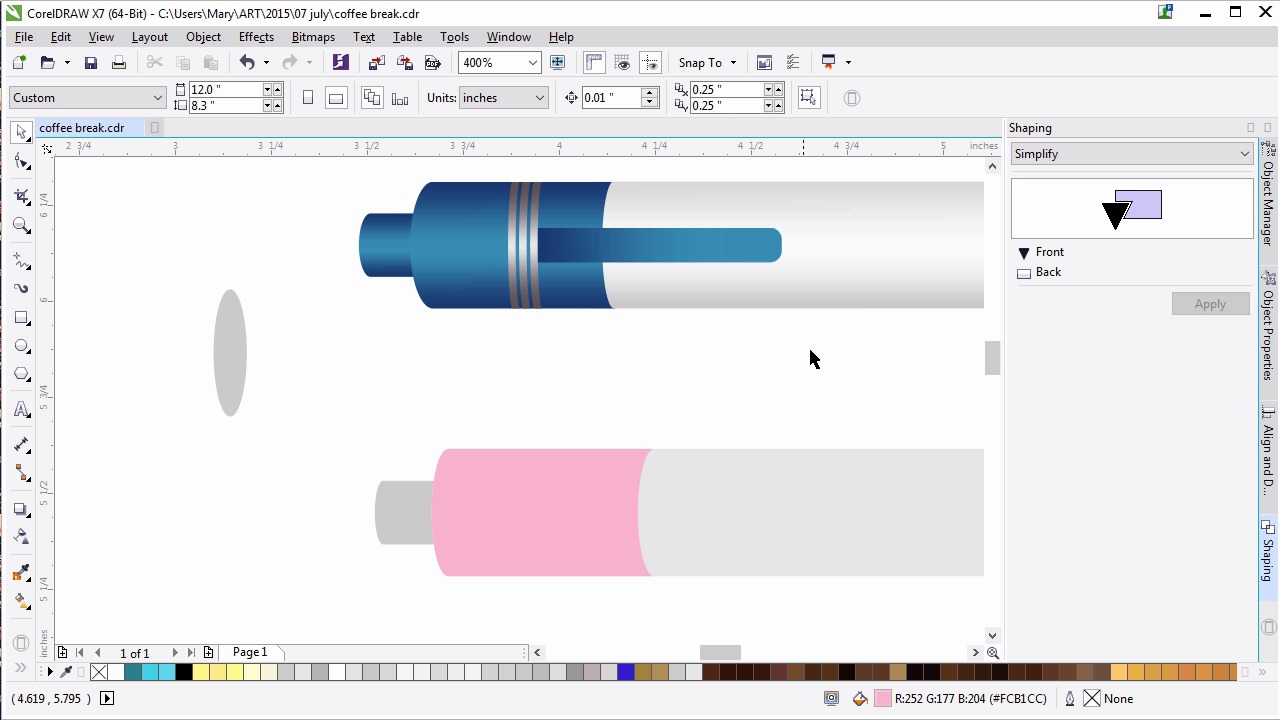1280x720 pixels.
Task: Toggle Show grid button
Action: (x=622, y=62)
